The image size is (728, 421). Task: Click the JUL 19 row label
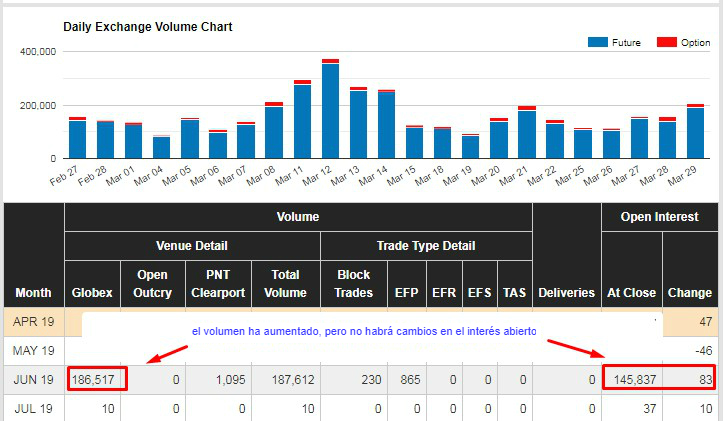click(34, 408)
